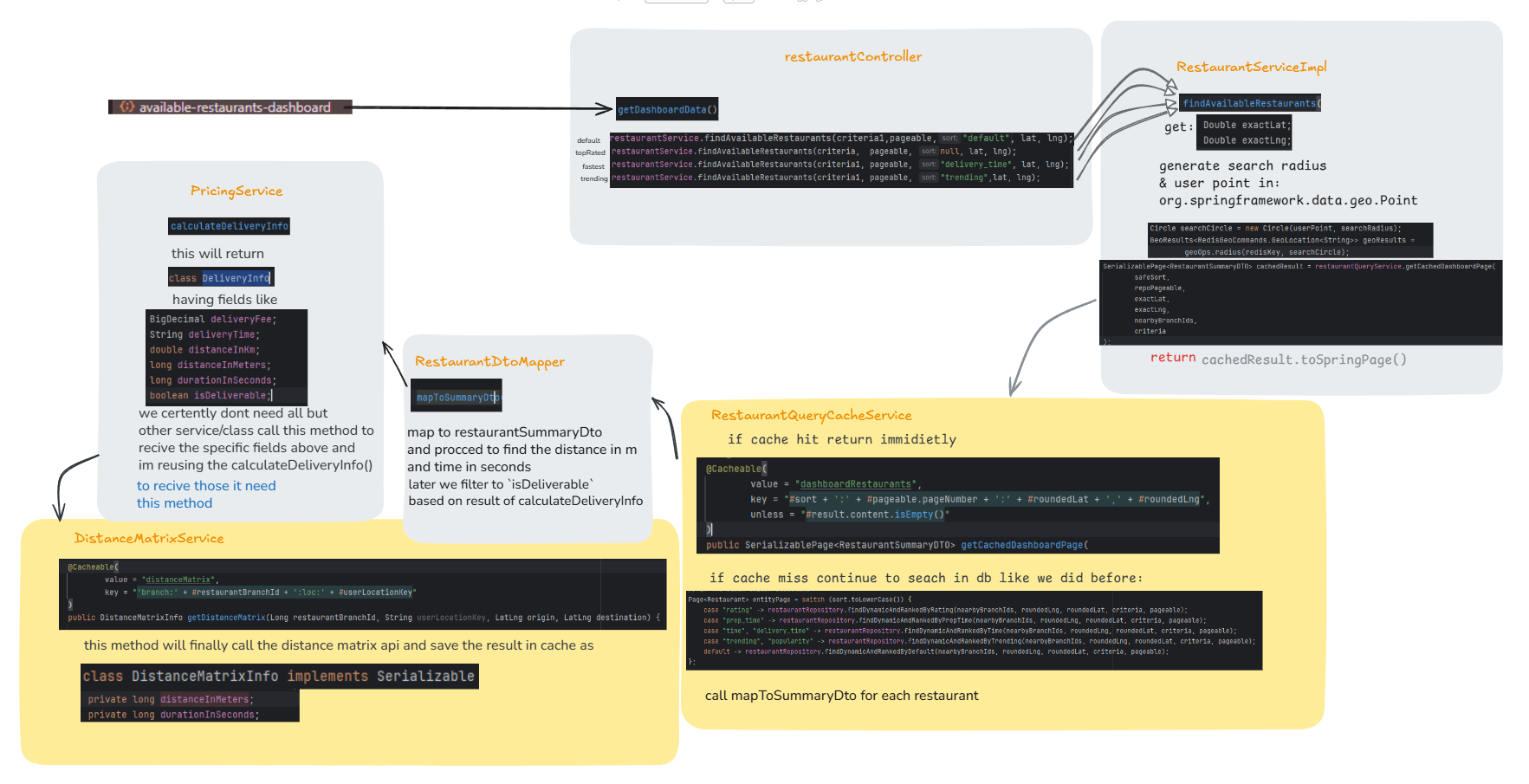Click the RestaurantQueryCacheService title
Screen dimensions: 1529x784
pos(812,415)
